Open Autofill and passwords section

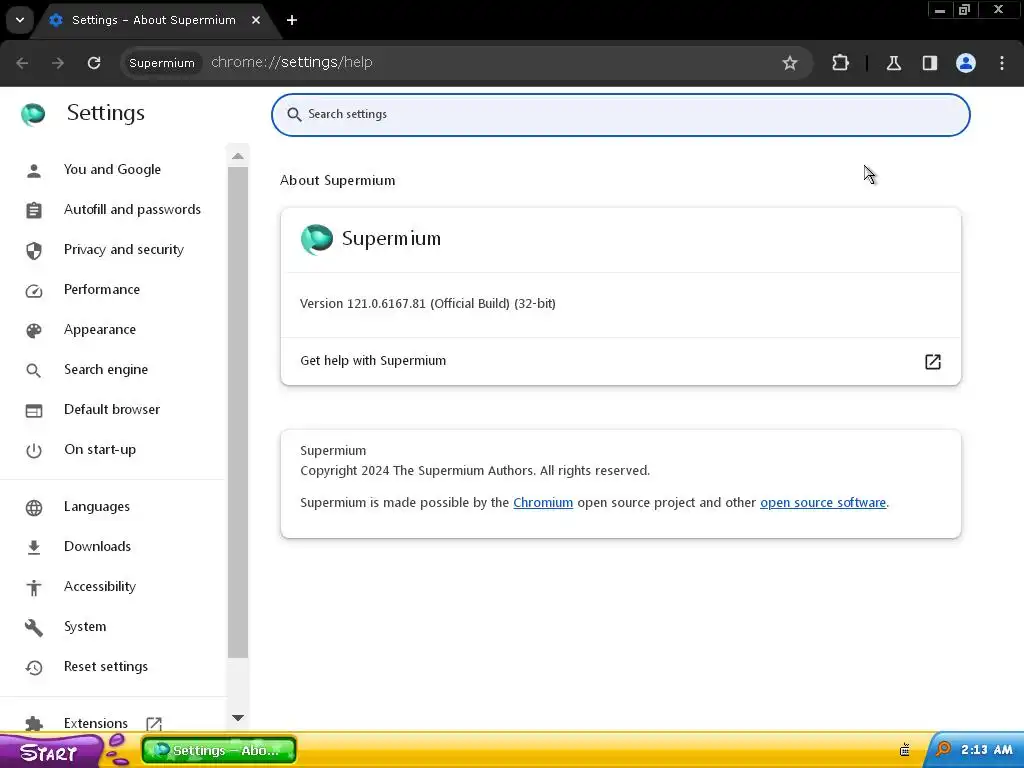(x=133, y=210)
